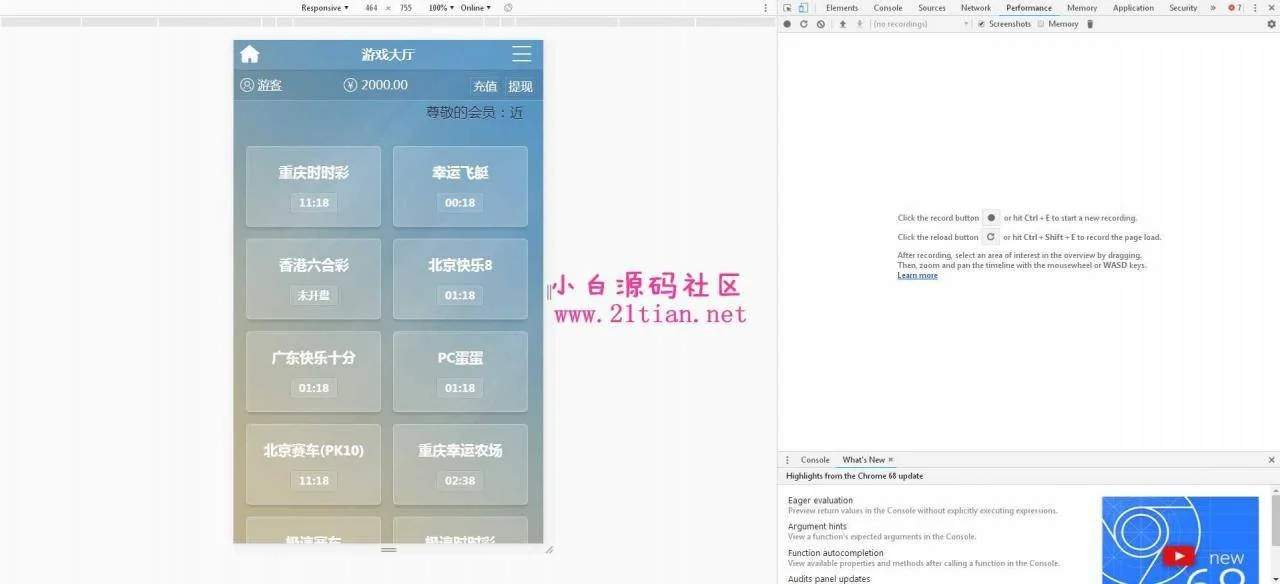This screenshot has height=584, width=1280.
Task: Open Performance capture settings gear
Action: (x=1271, y=24)
